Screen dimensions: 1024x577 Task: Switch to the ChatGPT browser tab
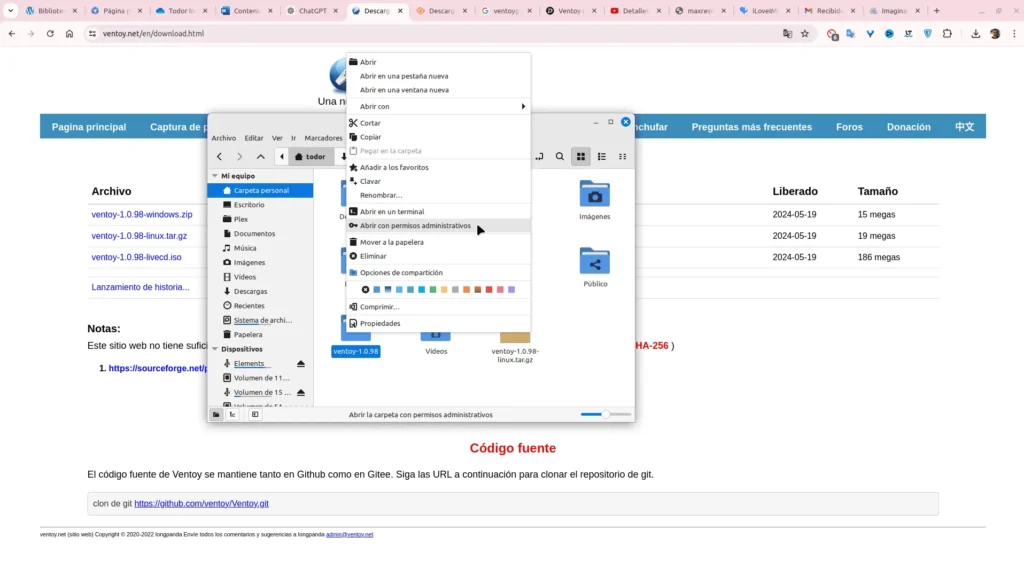[313, 10]
